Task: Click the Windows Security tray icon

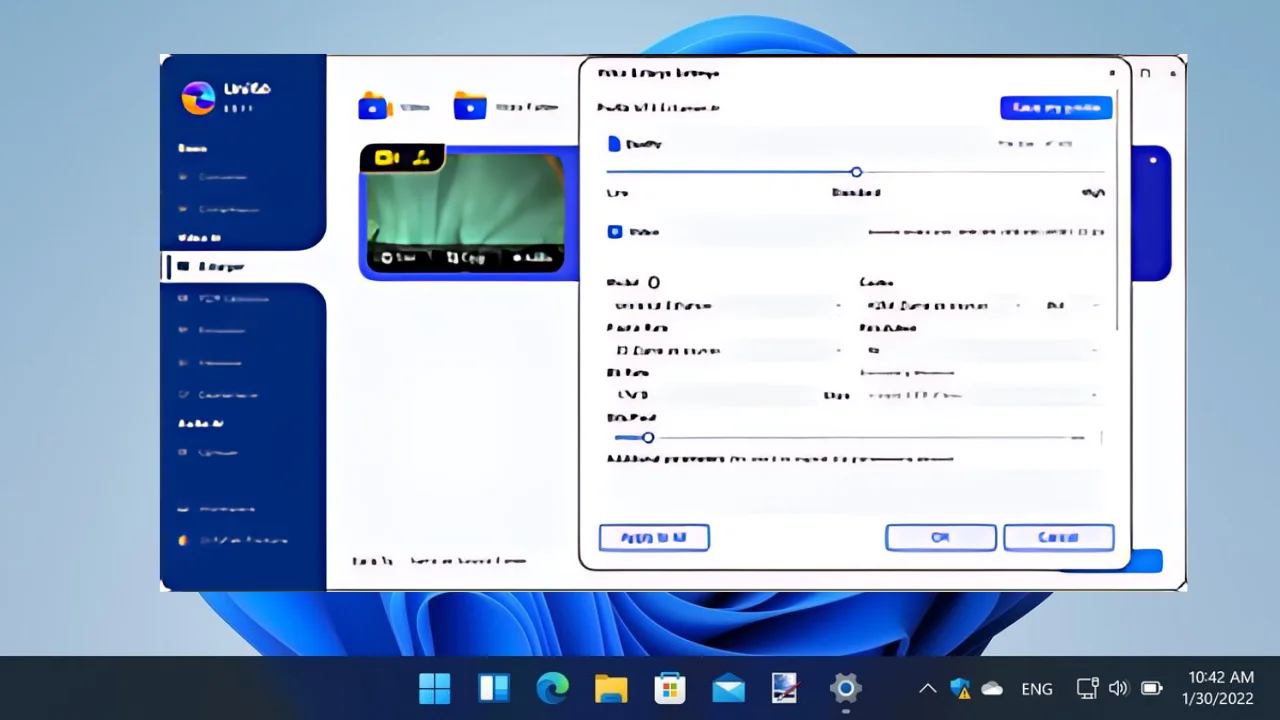Action: (x=960, y=688)
